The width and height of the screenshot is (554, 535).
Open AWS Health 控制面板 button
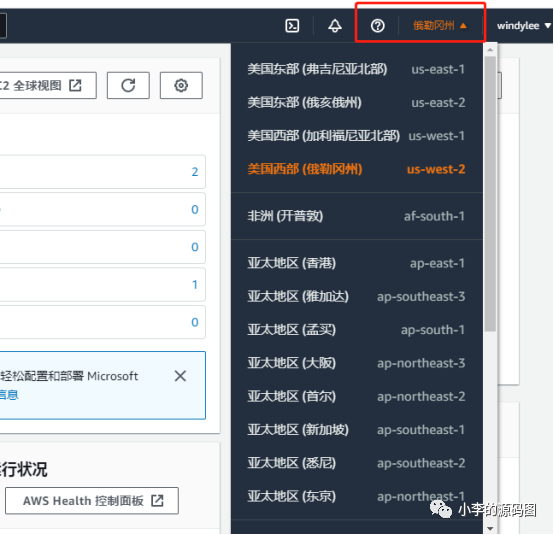(92, 501)
